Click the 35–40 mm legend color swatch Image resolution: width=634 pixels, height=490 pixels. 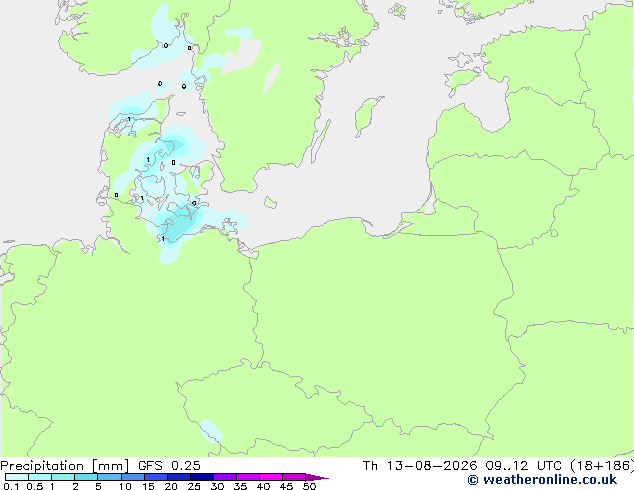pyautogui.click(x=247, y=477)
